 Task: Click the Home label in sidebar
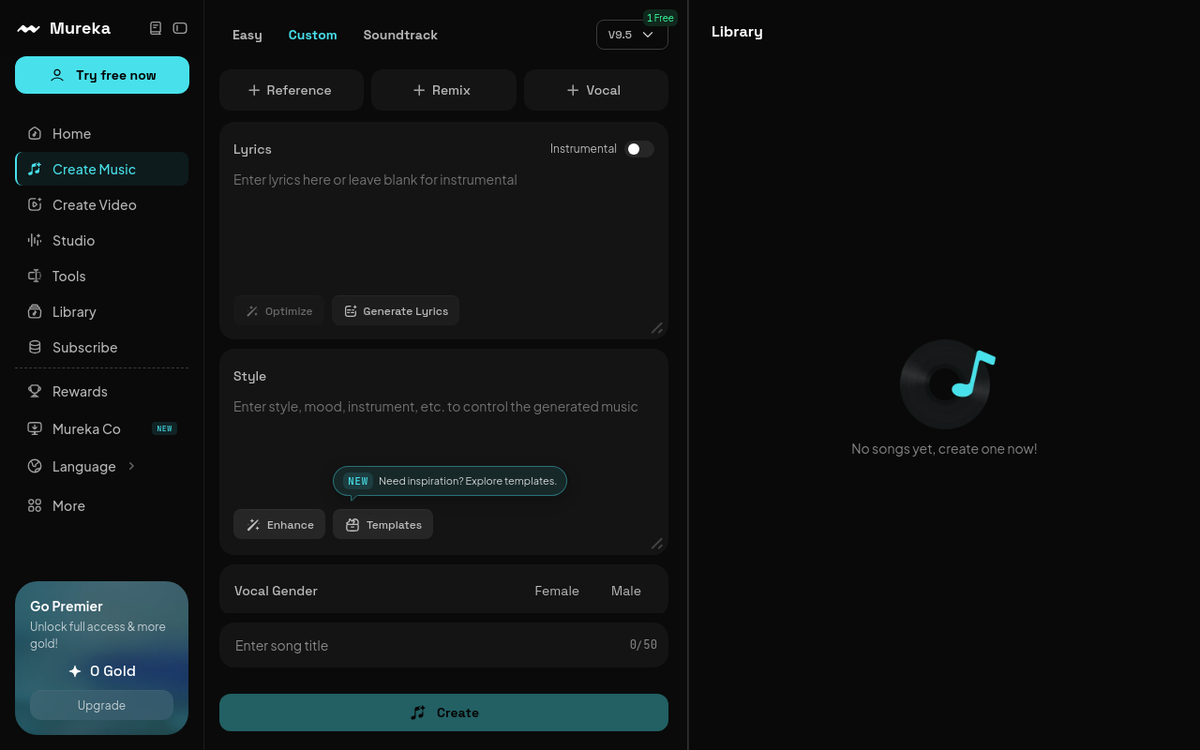click(x=72, y=134)
